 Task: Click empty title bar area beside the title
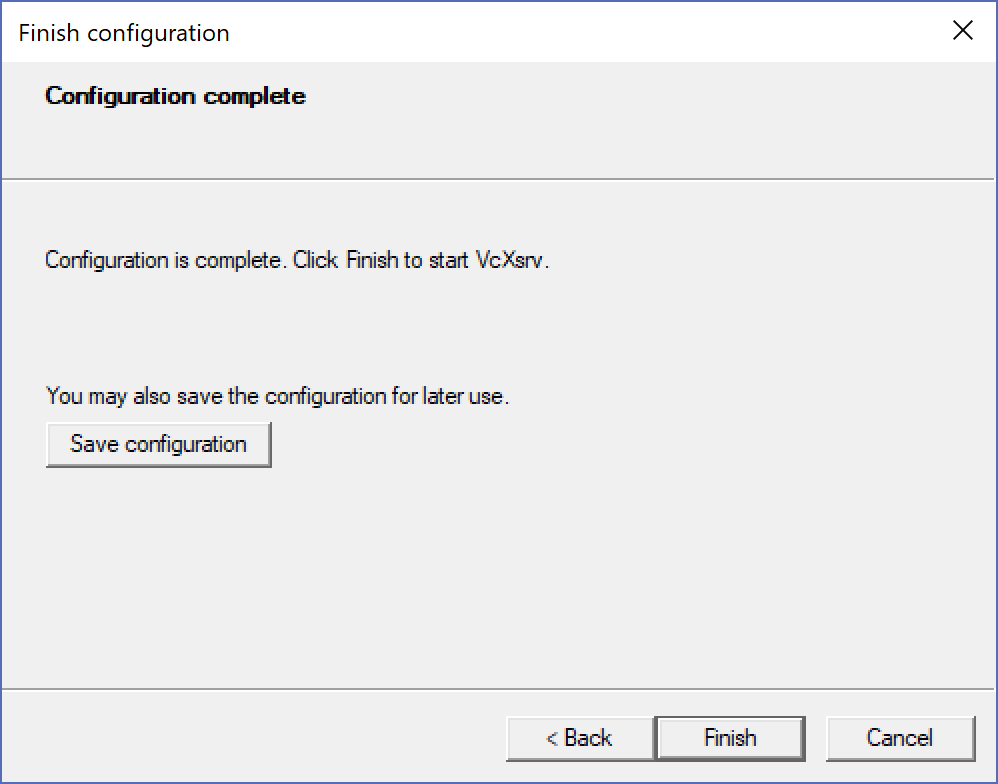coord(573,32)
